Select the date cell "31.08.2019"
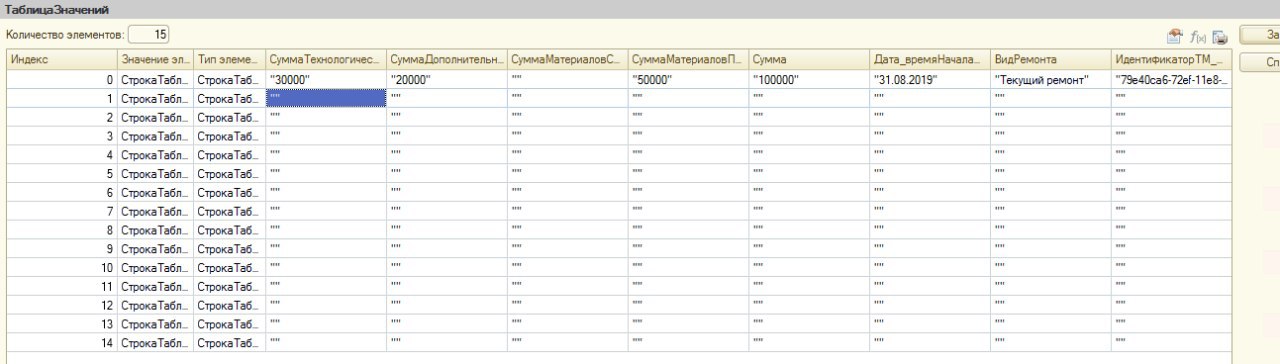Viewport: 1280px width, 364px height. pyautogui.click(x=930, y=79)
